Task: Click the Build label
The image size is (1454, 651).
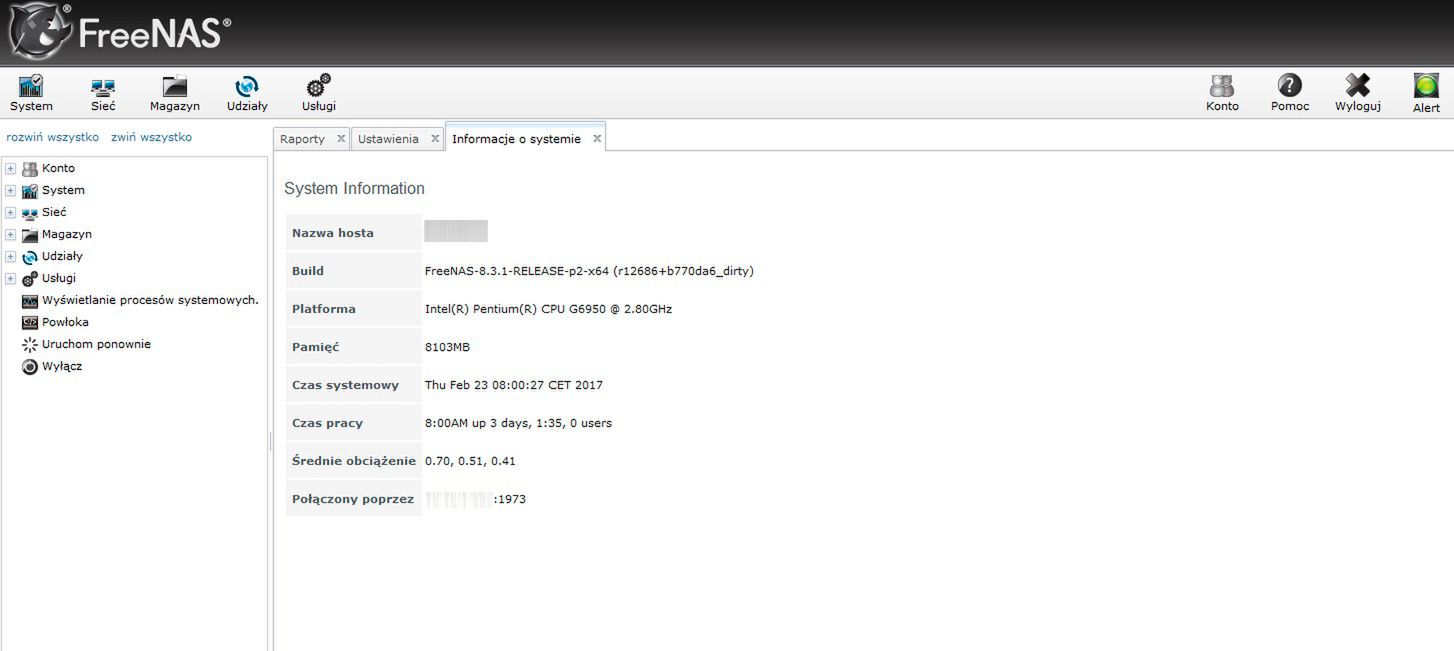Action: click(x=308, y=271)
